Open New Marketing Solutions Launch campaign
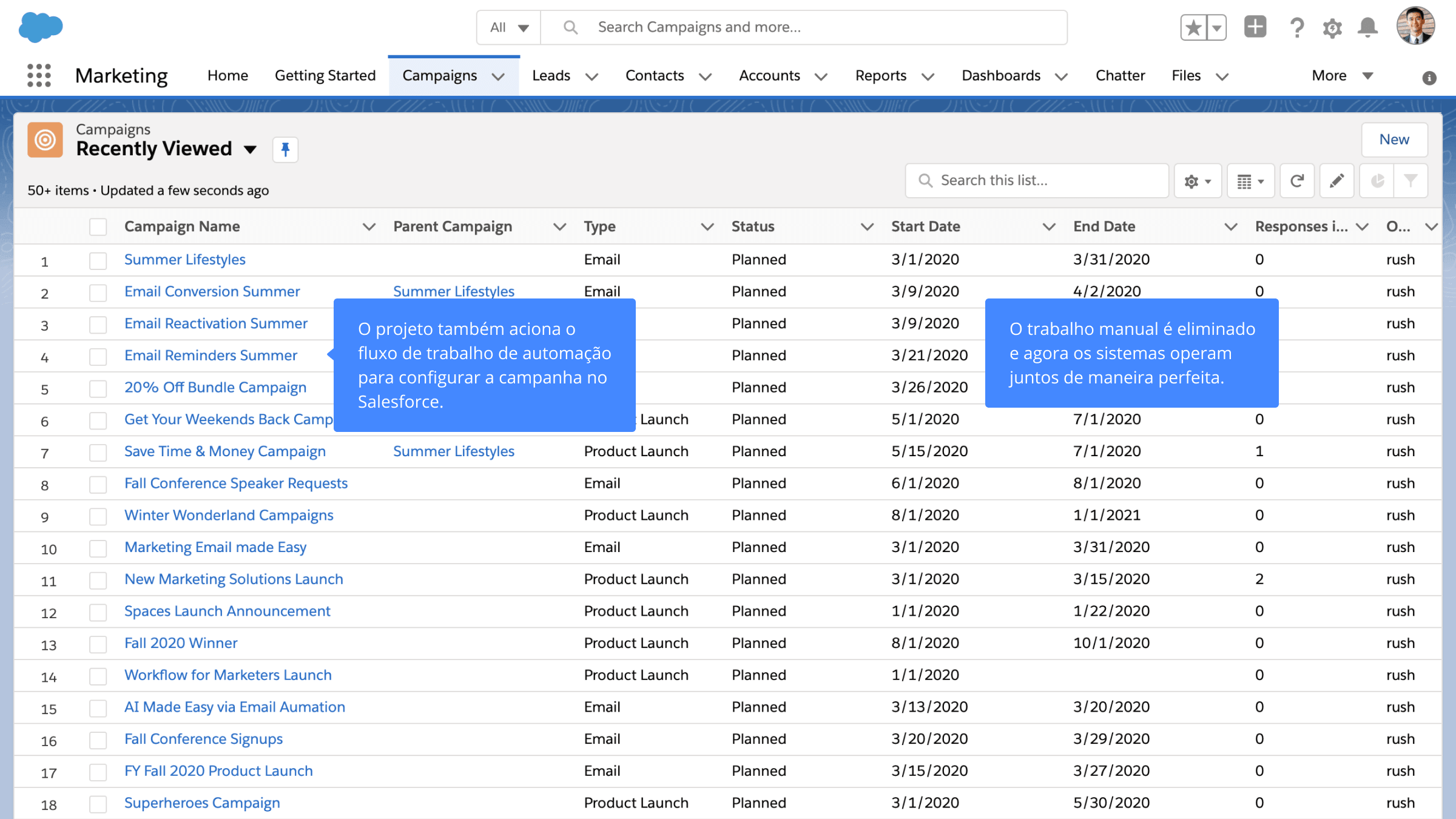Image resolution: width=1456 pixels, height=819 pixels. pos(234,579)
